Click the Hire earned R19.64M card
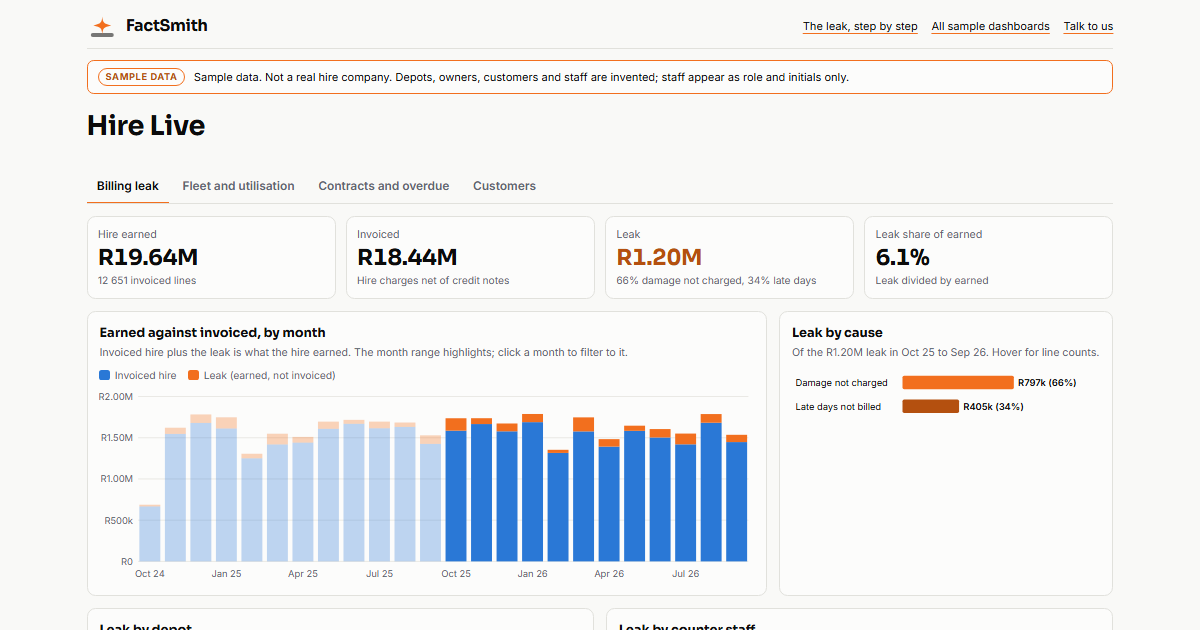 pos(211,257)
